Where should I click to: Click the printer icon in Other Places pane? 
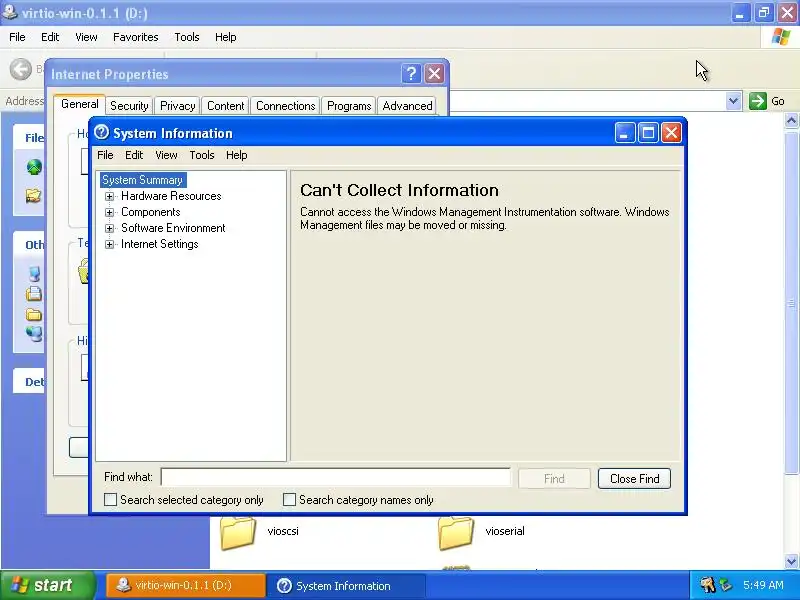coord(34,293)
